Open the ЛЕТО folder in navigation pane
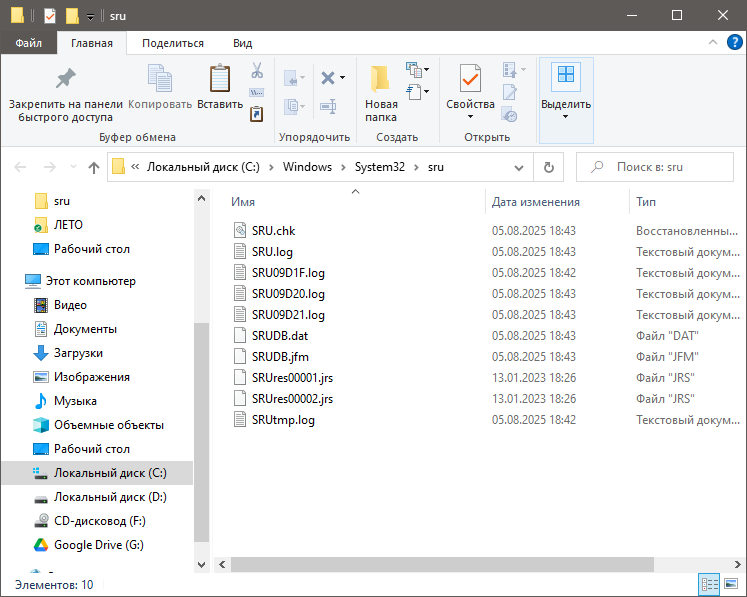The image size is (747, 597). click(x=68, y=225)
